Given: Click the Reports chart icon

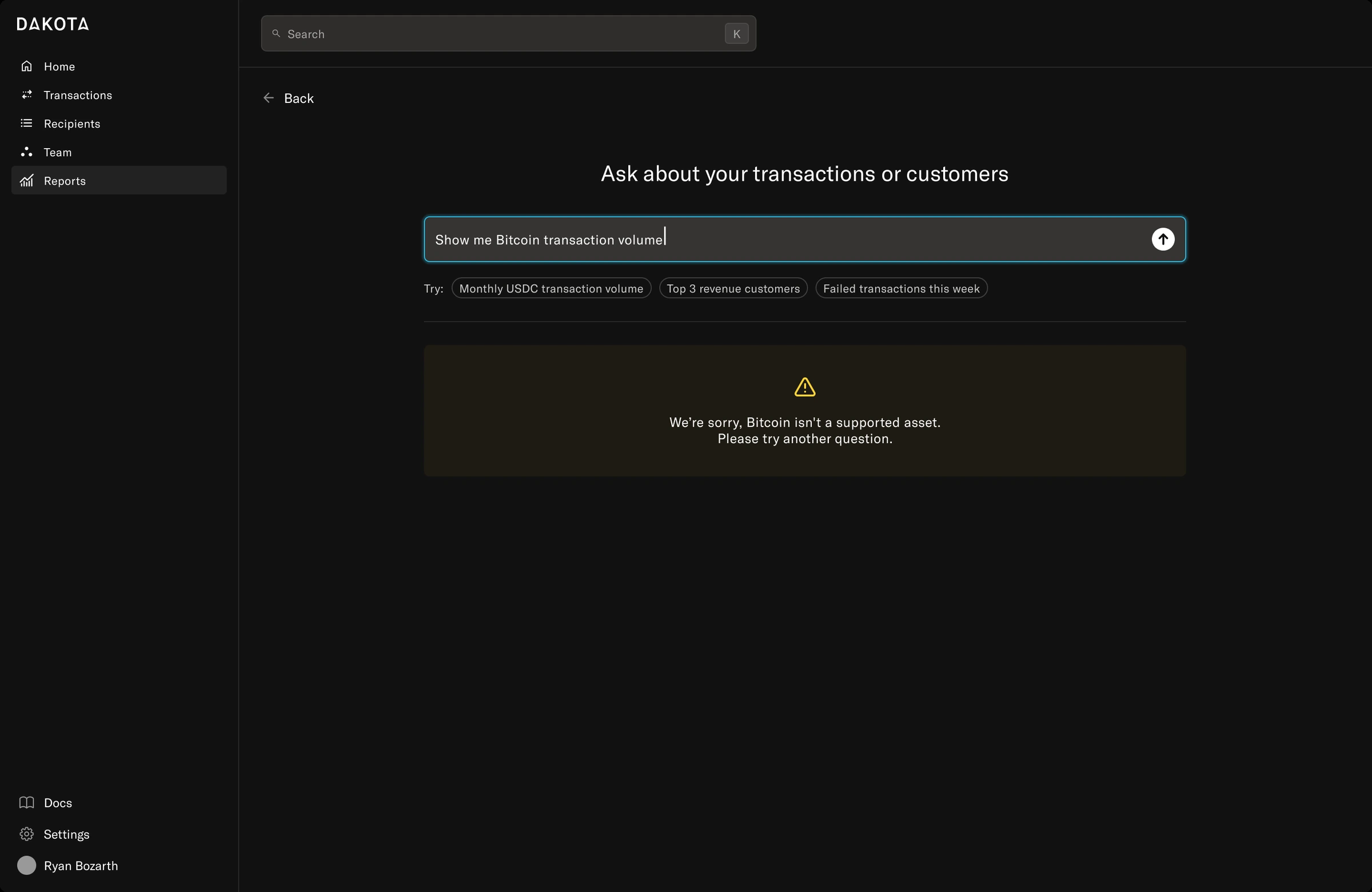Looking at the screenshot, I should tap(26, 181).
